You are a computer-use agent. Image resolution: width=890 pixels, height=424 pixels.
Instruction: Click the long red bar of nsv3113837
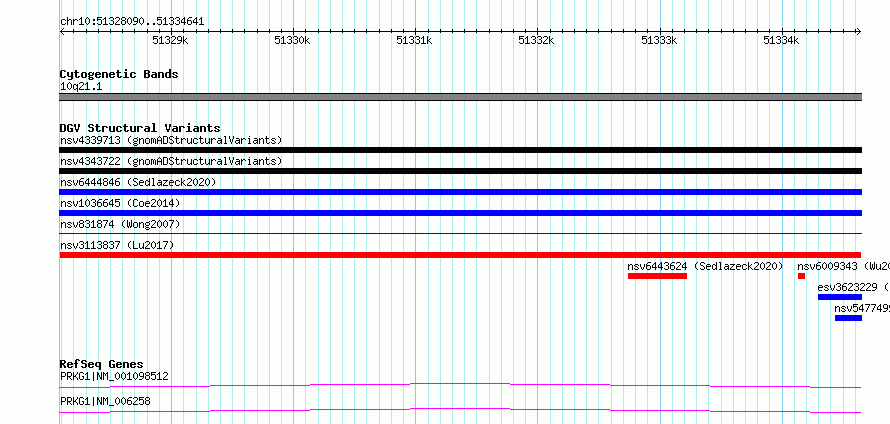pos(460,255)
